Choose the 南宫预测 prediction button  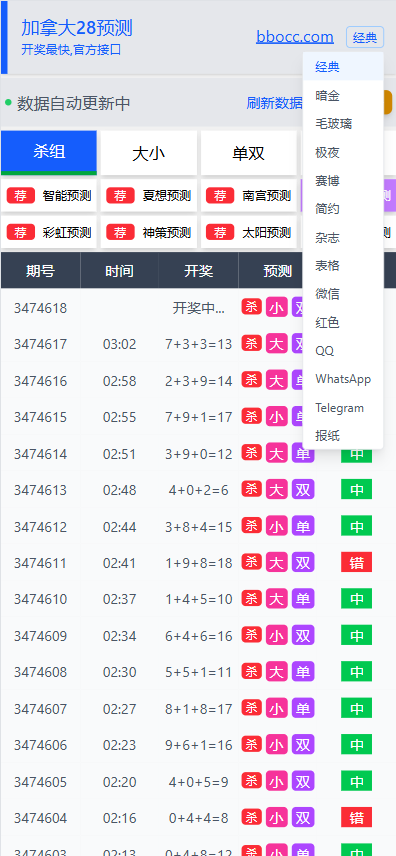click(249, 195)
